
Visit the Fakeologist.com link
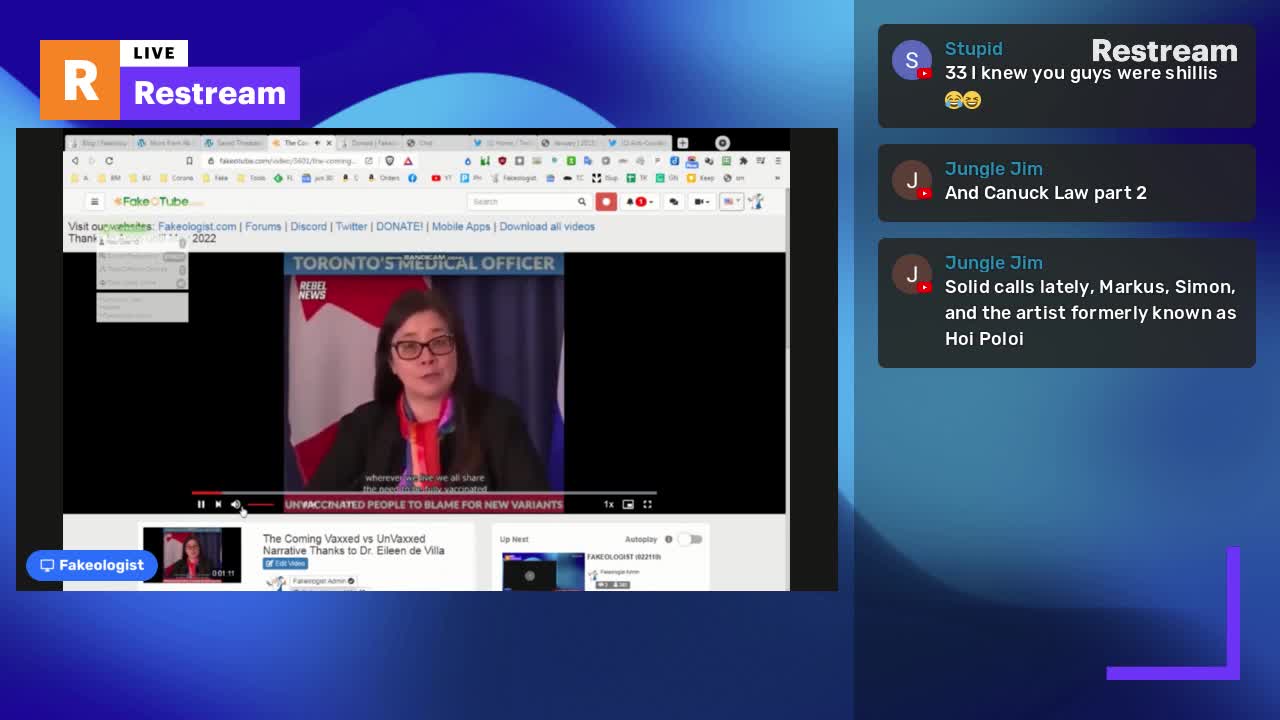pos(197,226)
